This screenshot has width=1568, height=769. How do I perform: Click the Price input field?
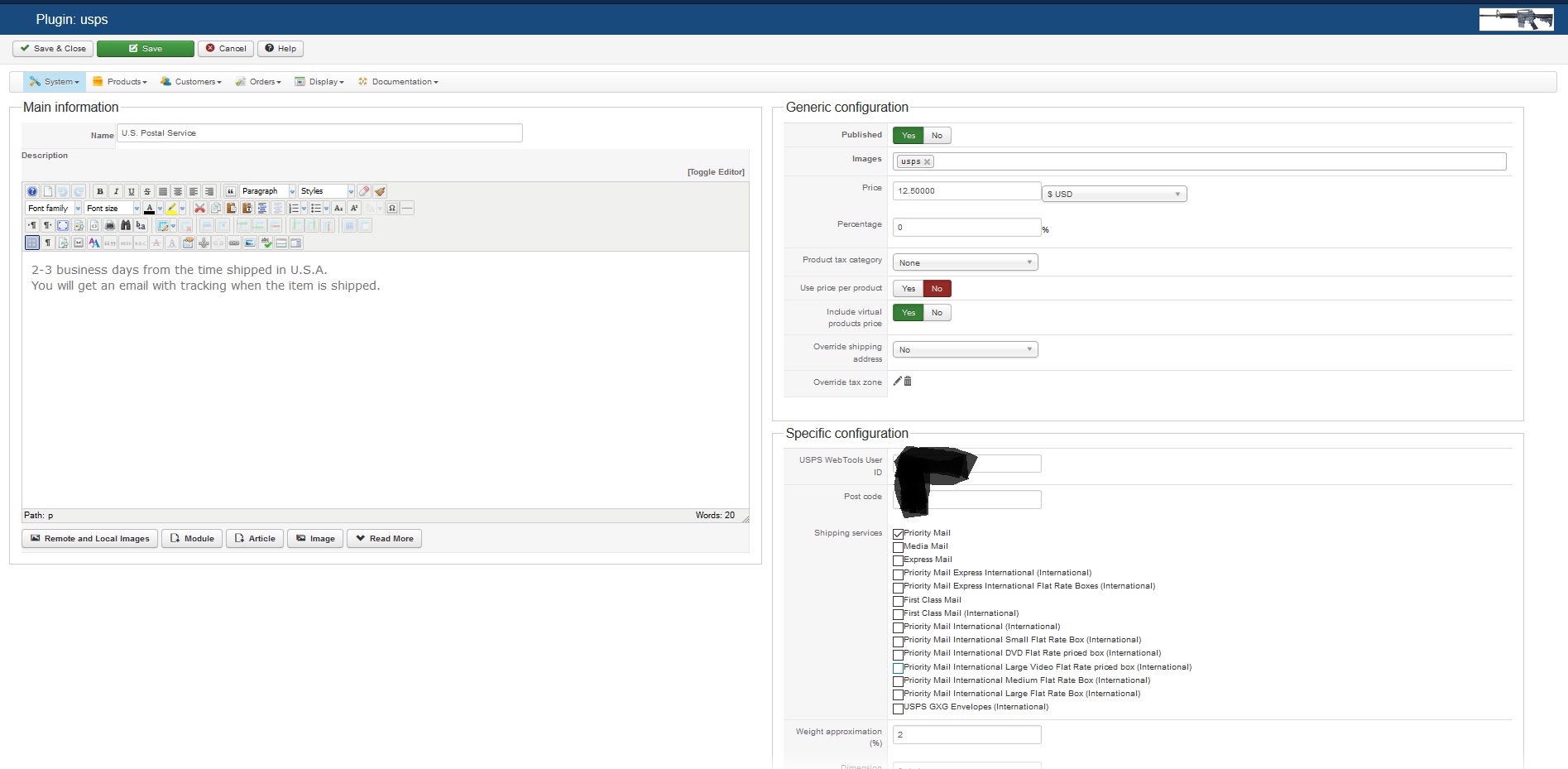pyautogui.click(x=966, y=191)
